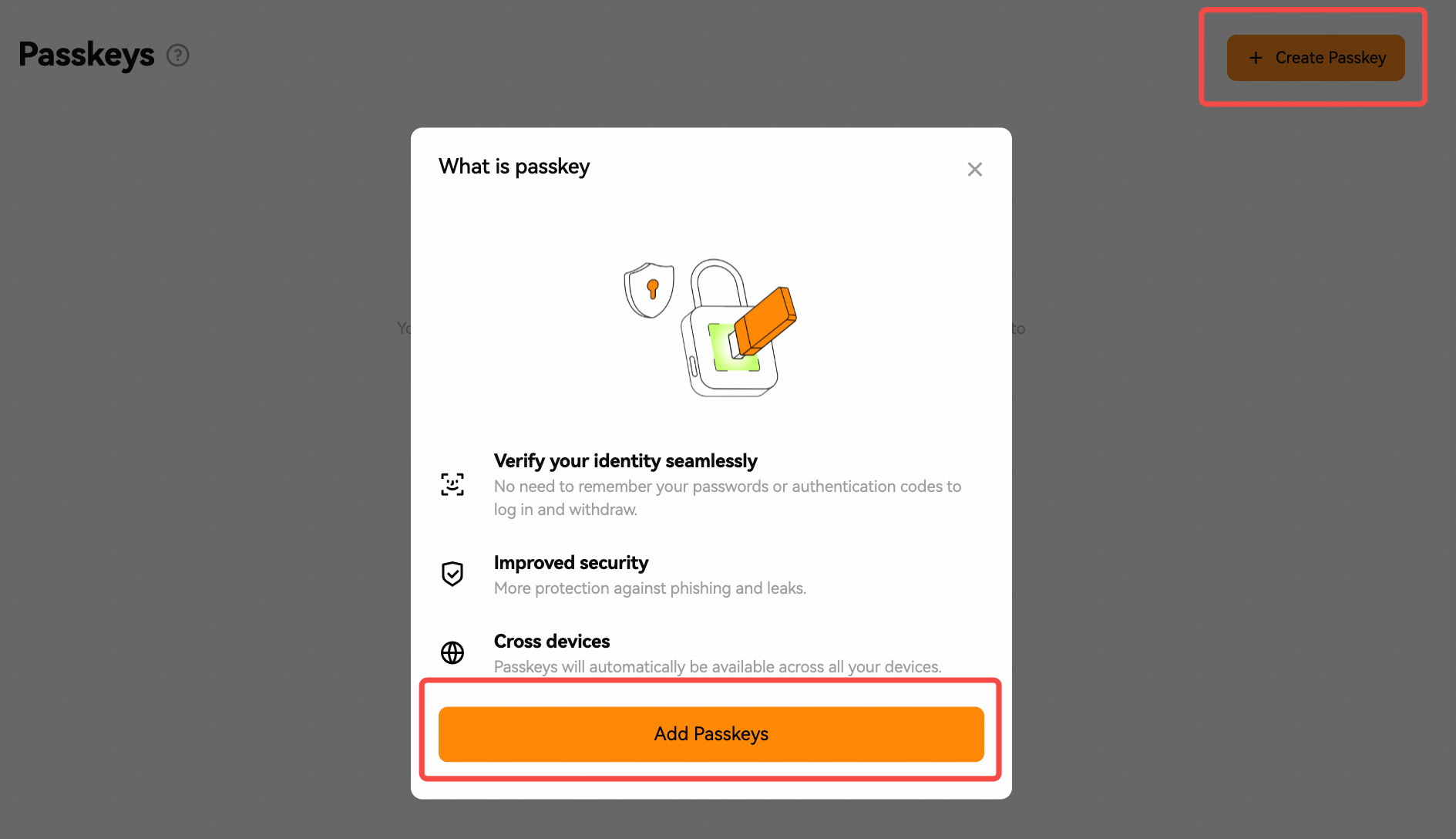Select the Verify your identity seamlessly heading

[x=625, y=461]
